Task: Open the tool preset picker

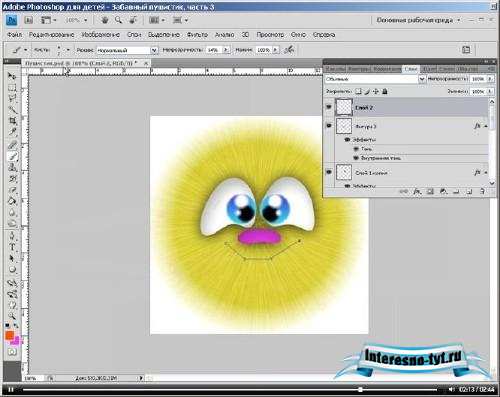Action: click(25, 50)
